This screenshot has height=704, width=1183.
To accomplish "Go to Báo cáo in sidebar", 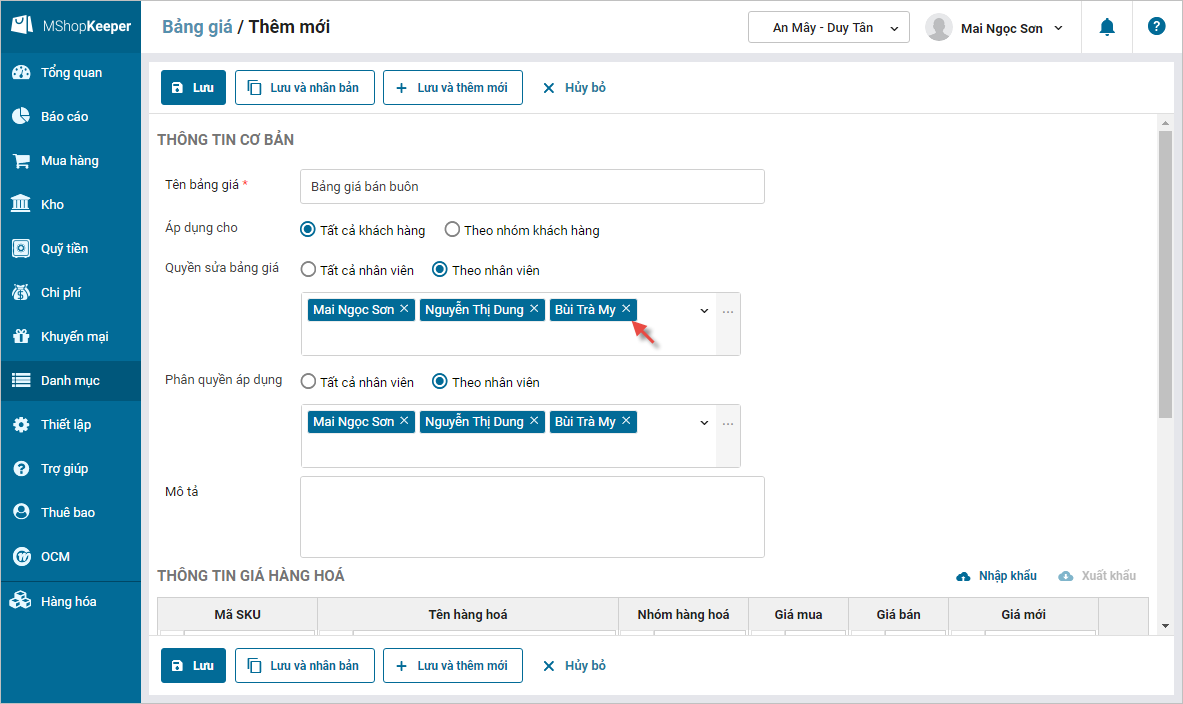I will 64,117.
